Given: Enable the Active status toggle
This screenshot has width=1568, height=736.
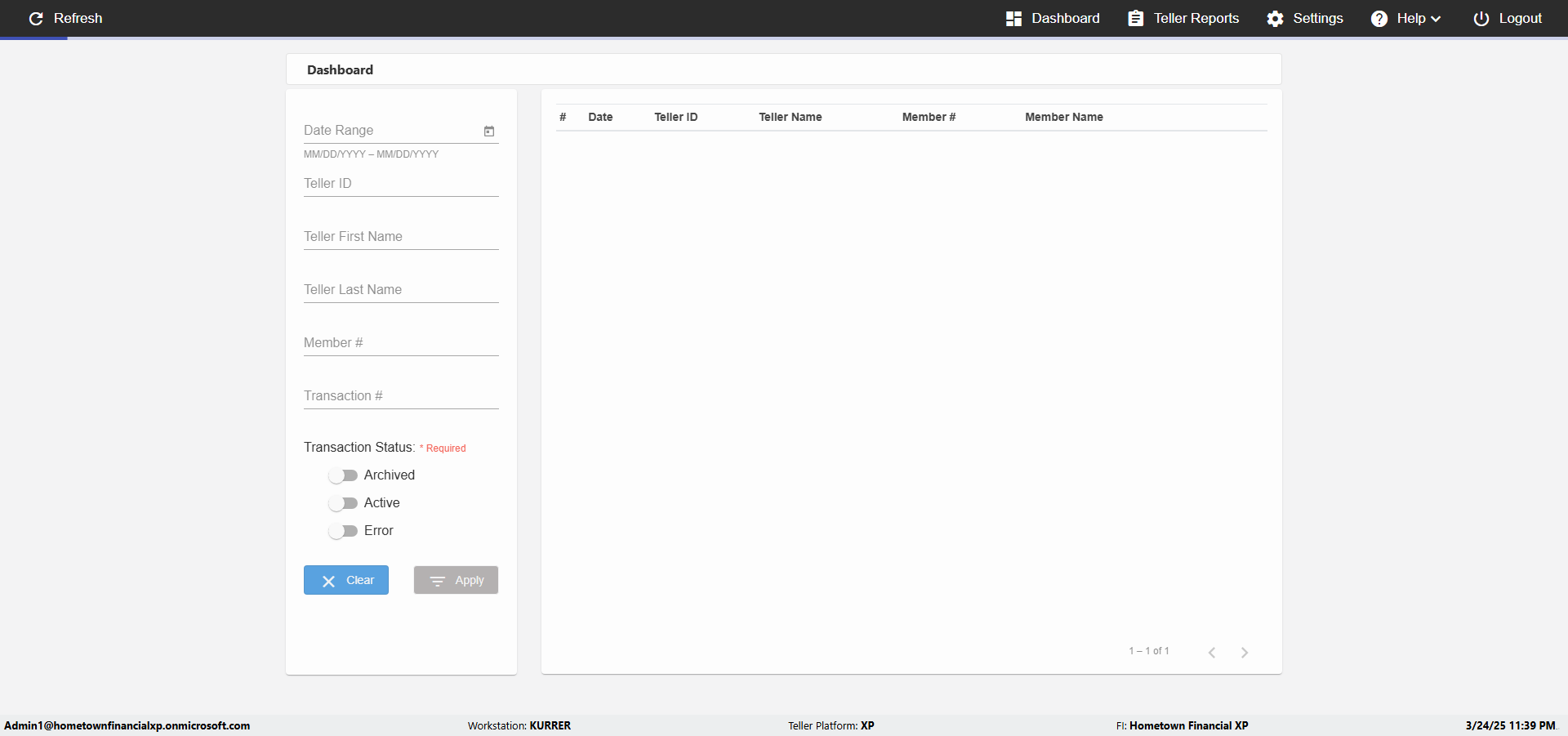Looking at the screenshot, I should pos(343,503).
